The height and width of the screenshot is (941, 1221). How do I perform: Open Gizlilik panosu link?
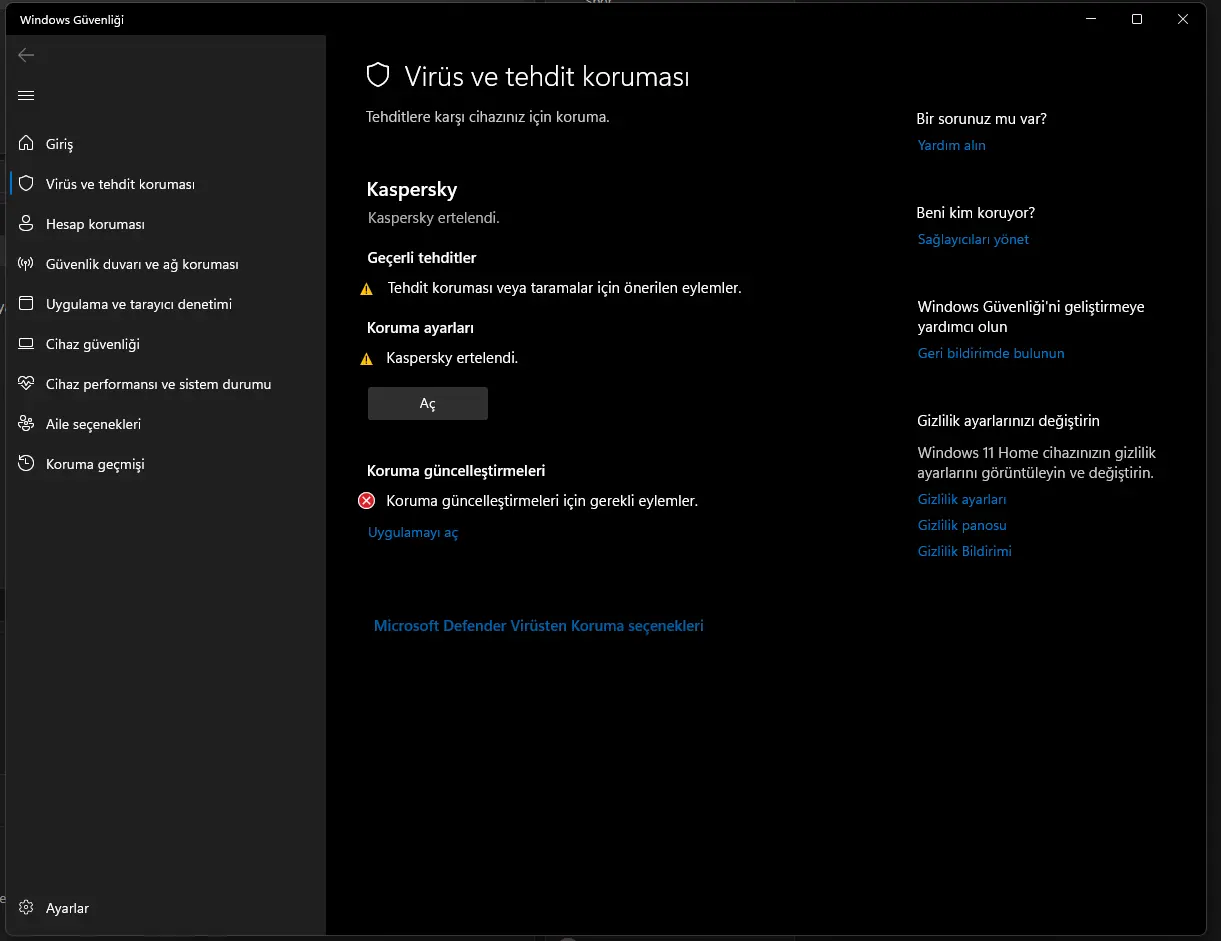[962, 525]
